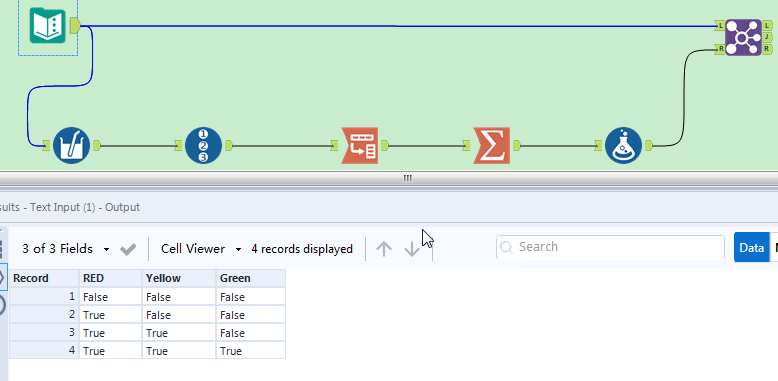The width and height of the screenshot is (778, 381).
Task: Click the '4 records displayed' label
Action: tap(302, 249)
